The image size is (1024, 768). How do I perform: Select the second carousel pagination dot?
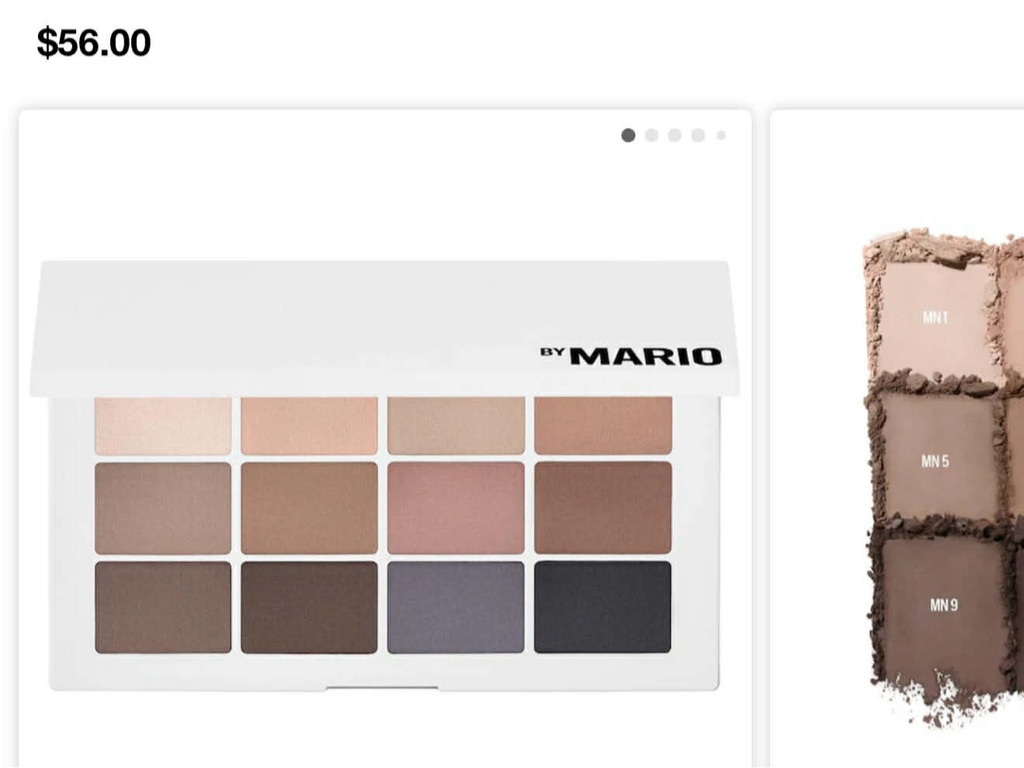coord(651,135)
